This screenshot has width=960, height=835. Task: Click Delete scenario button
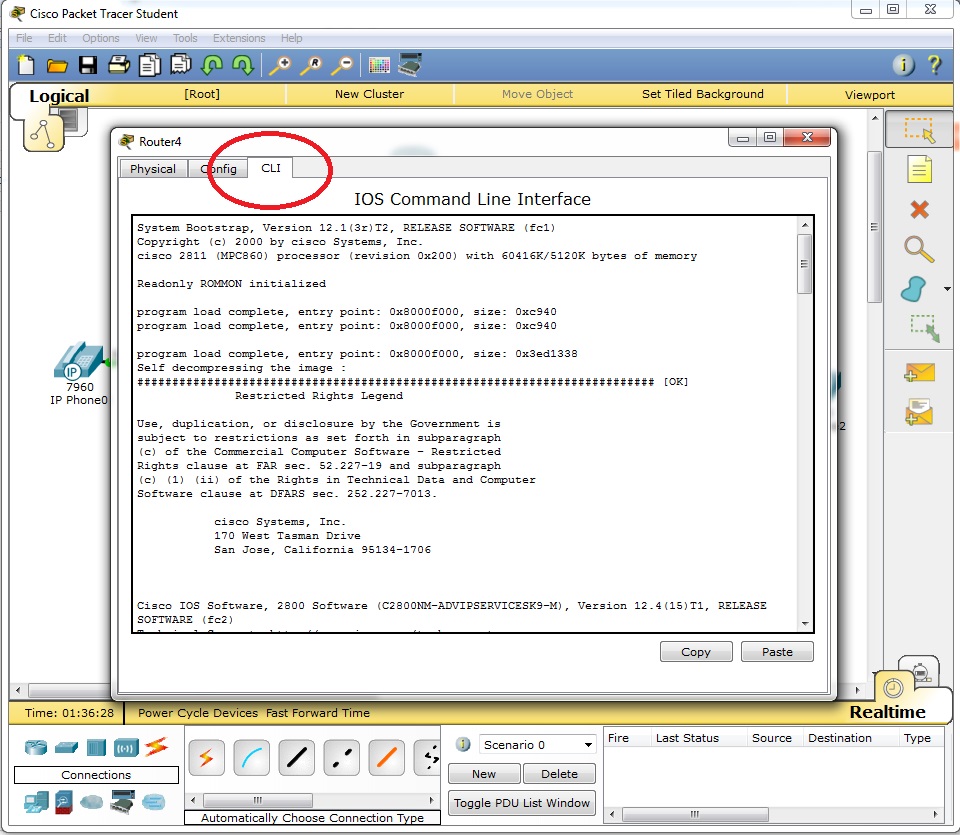(x=559, y=774)
